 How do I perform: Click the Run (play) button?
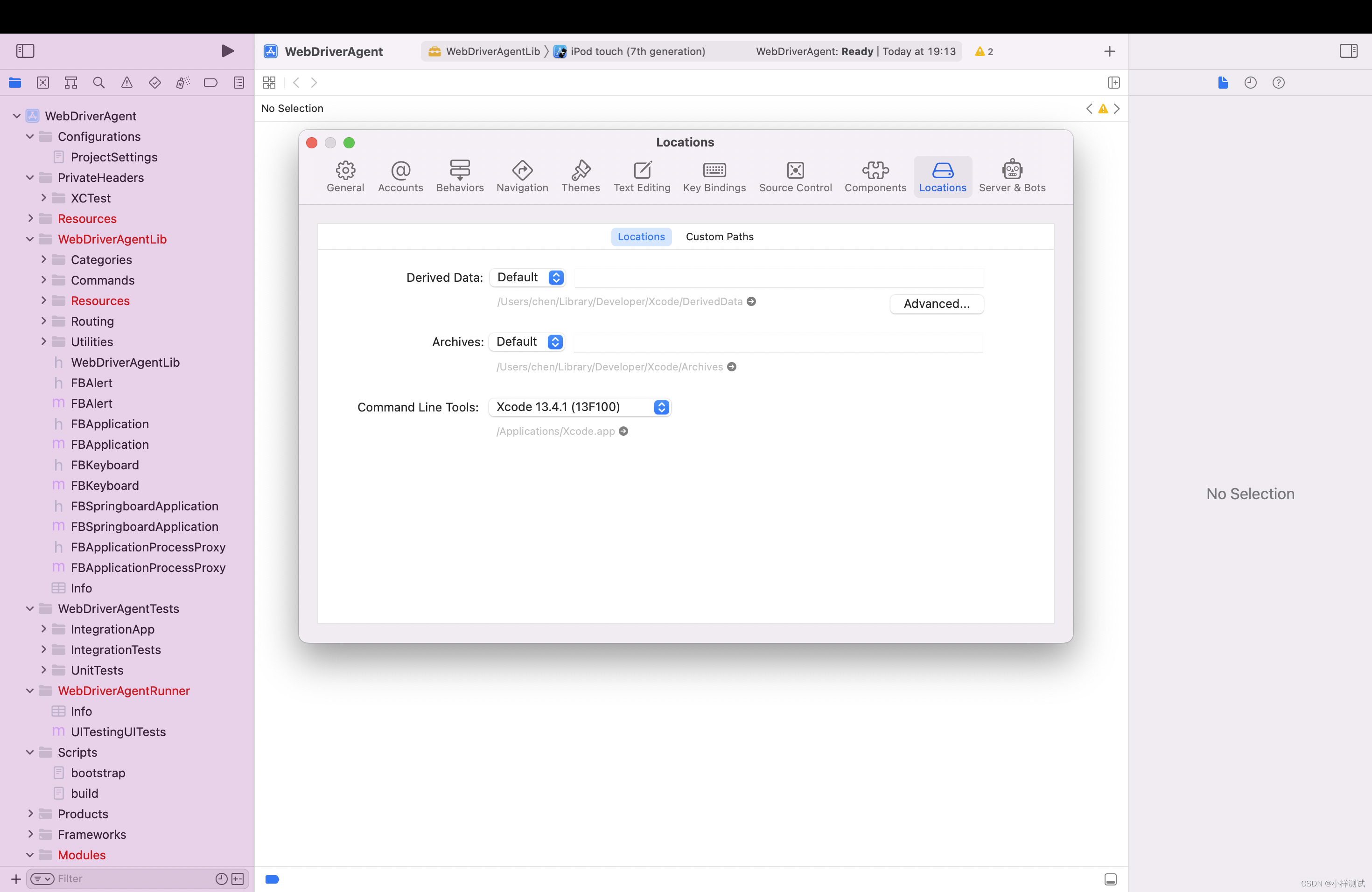tap(227, 51)
